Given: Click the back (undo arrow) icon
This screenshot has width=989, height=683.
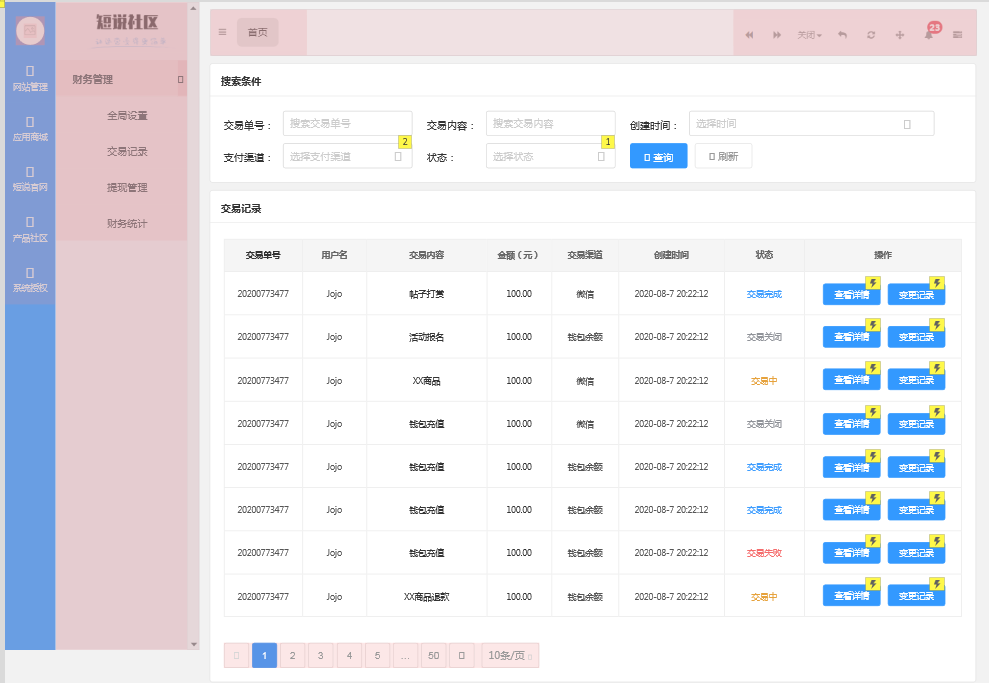Looking at the screenshot, I should [842, 35].
